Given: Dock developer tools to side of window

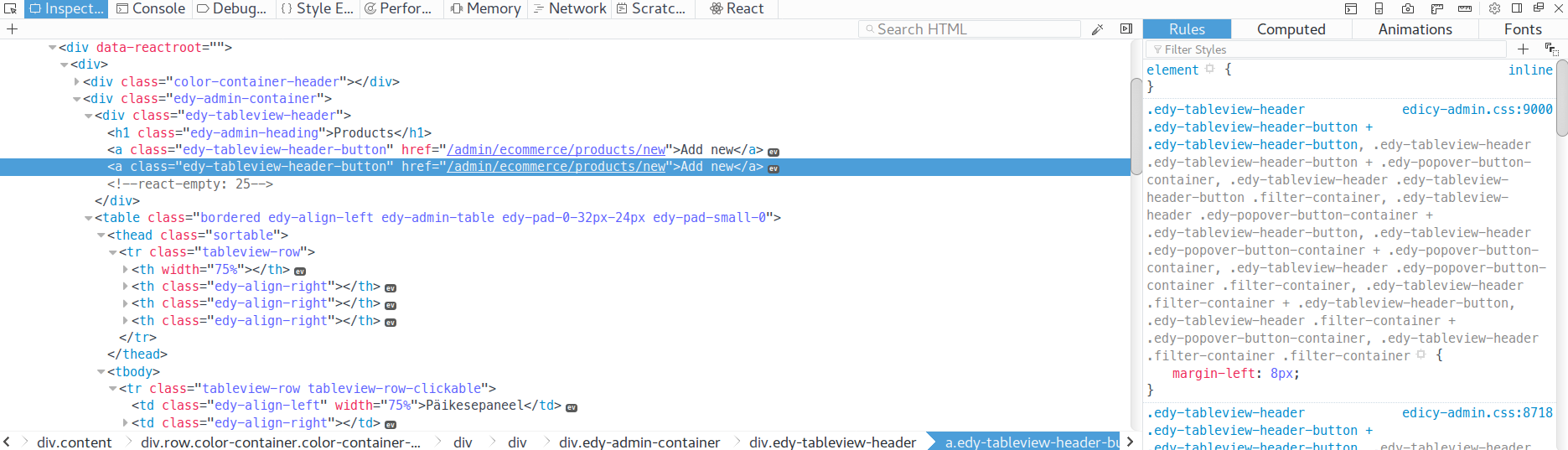Looking at the screenshot, I should 1517,8.
